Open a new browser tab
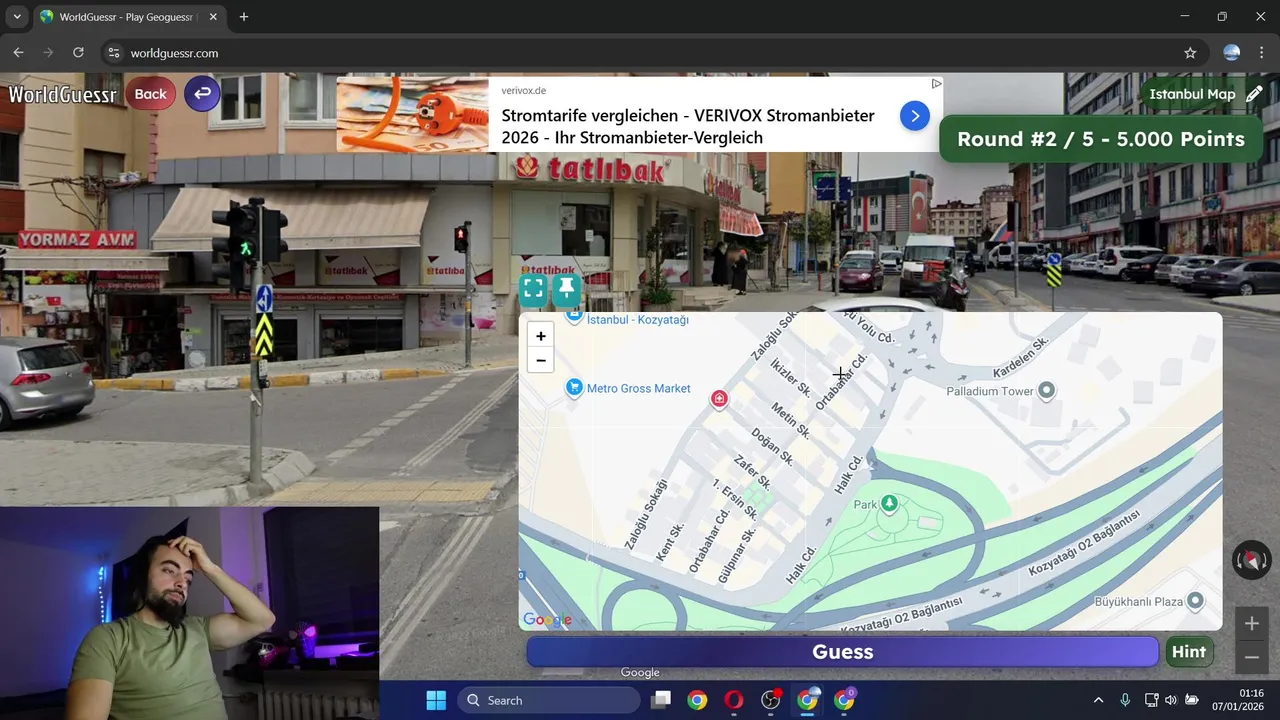This screenshot has width=1280, height=720. [x=244, y=17]
